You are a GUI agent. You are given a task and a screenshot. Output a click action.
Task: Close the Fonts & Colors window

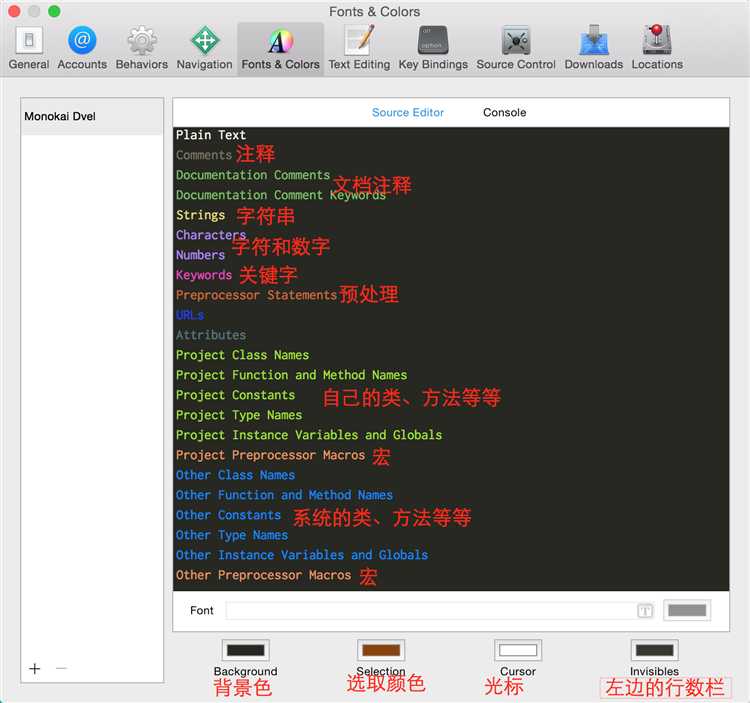(x=14, y=11)
